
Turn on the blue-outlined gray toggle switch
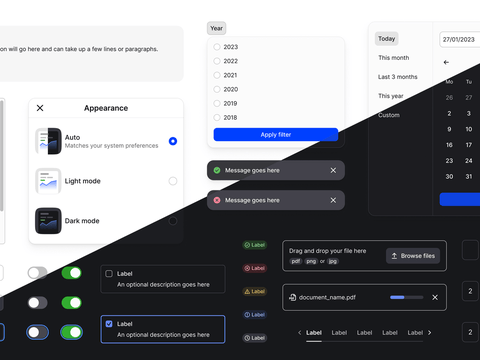38,332
